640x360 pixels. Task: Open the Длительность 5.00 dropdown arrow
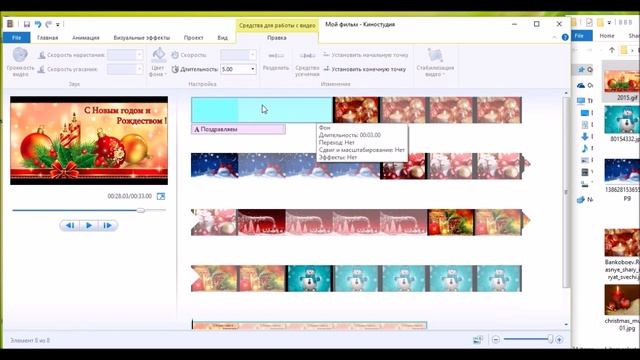(x=252, y=69)
